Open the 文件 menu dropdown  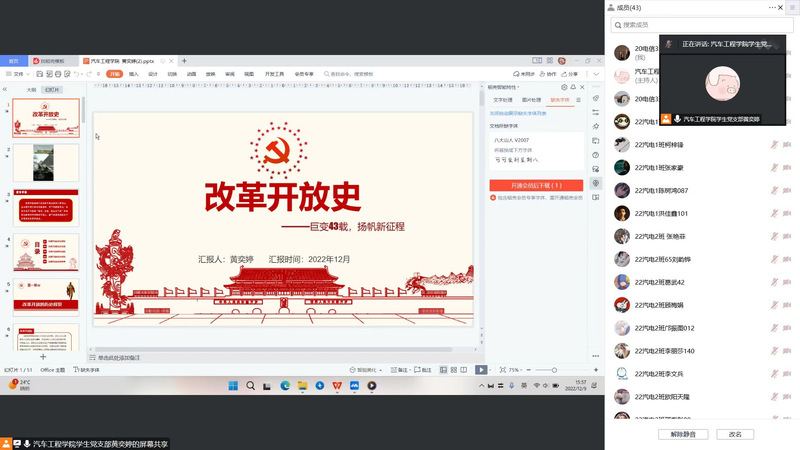(17, 74)
